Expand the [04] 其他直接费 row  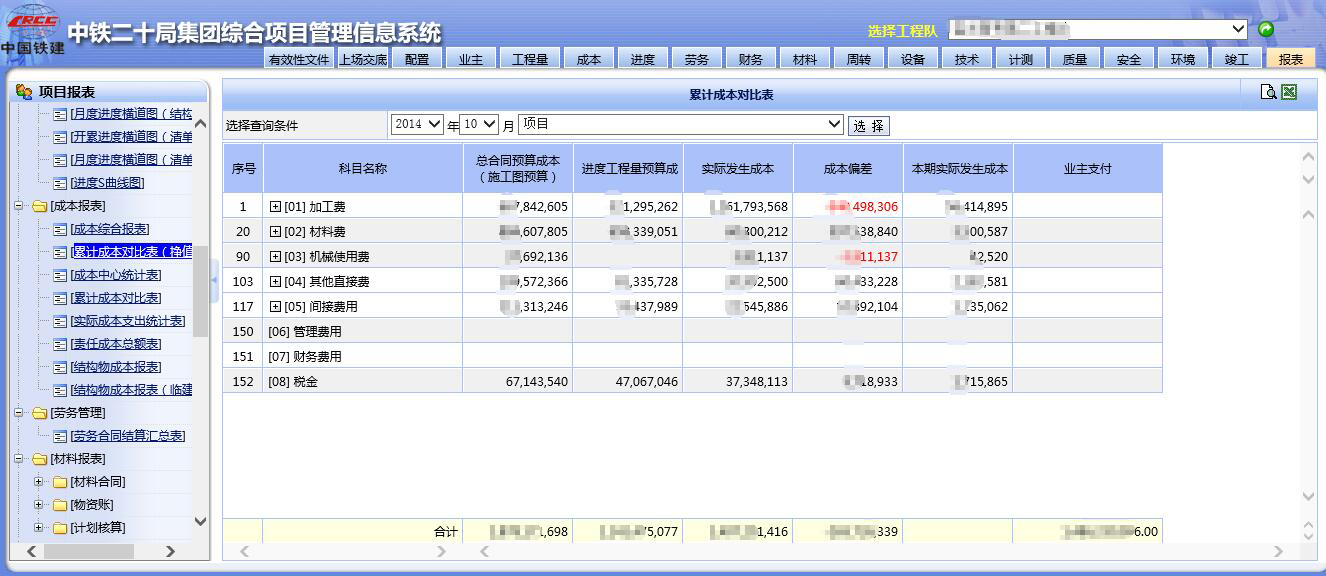tap(276, 282)
